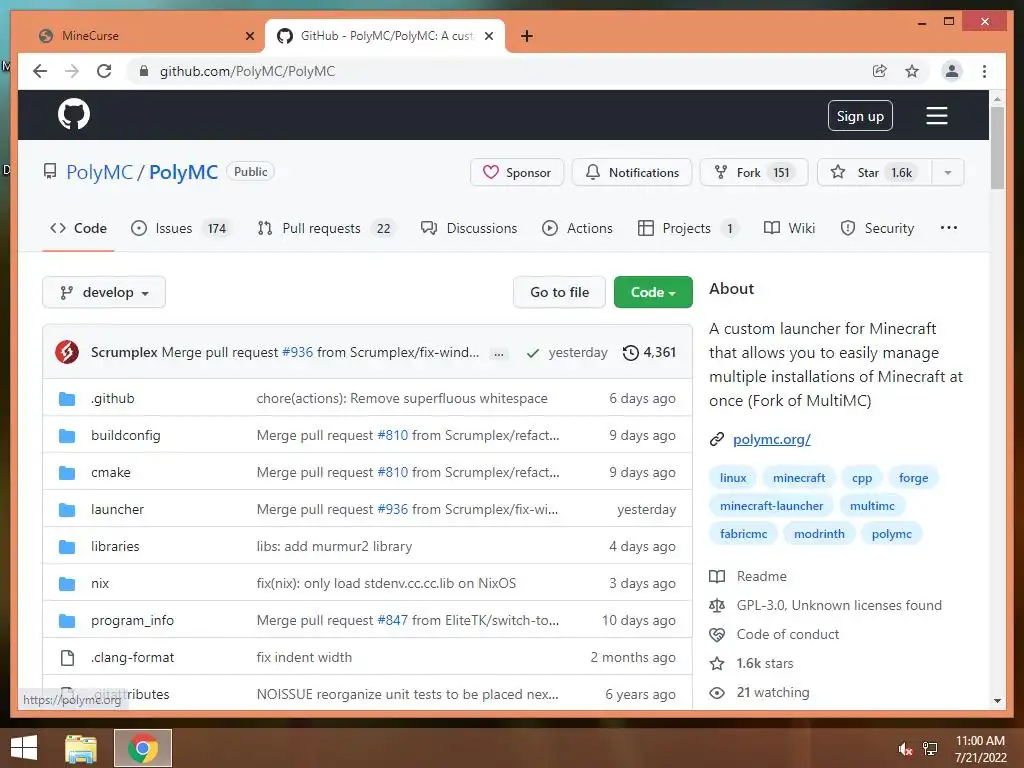
Task: Click the 1.6k stars link
Action: point(765,664)
